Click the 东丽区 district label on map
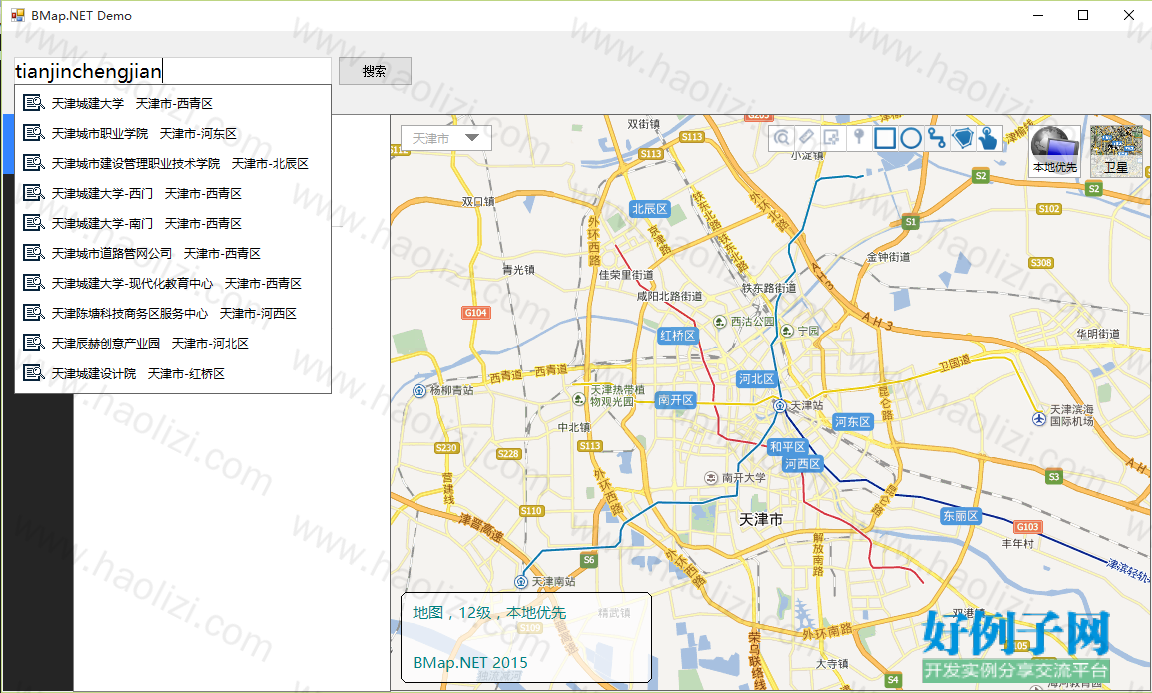Viewport: 1152px width, 693px height. point(961,516)
